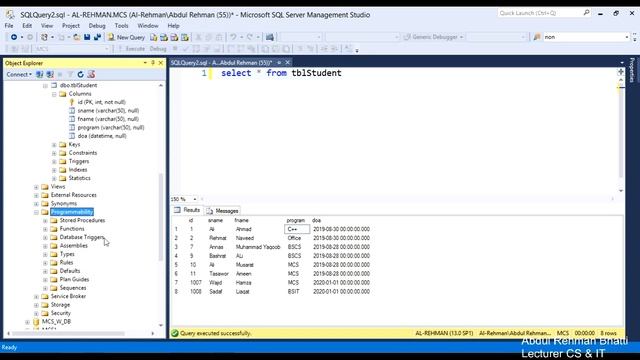
Task: Open the File menu
Action: [9, 25]
